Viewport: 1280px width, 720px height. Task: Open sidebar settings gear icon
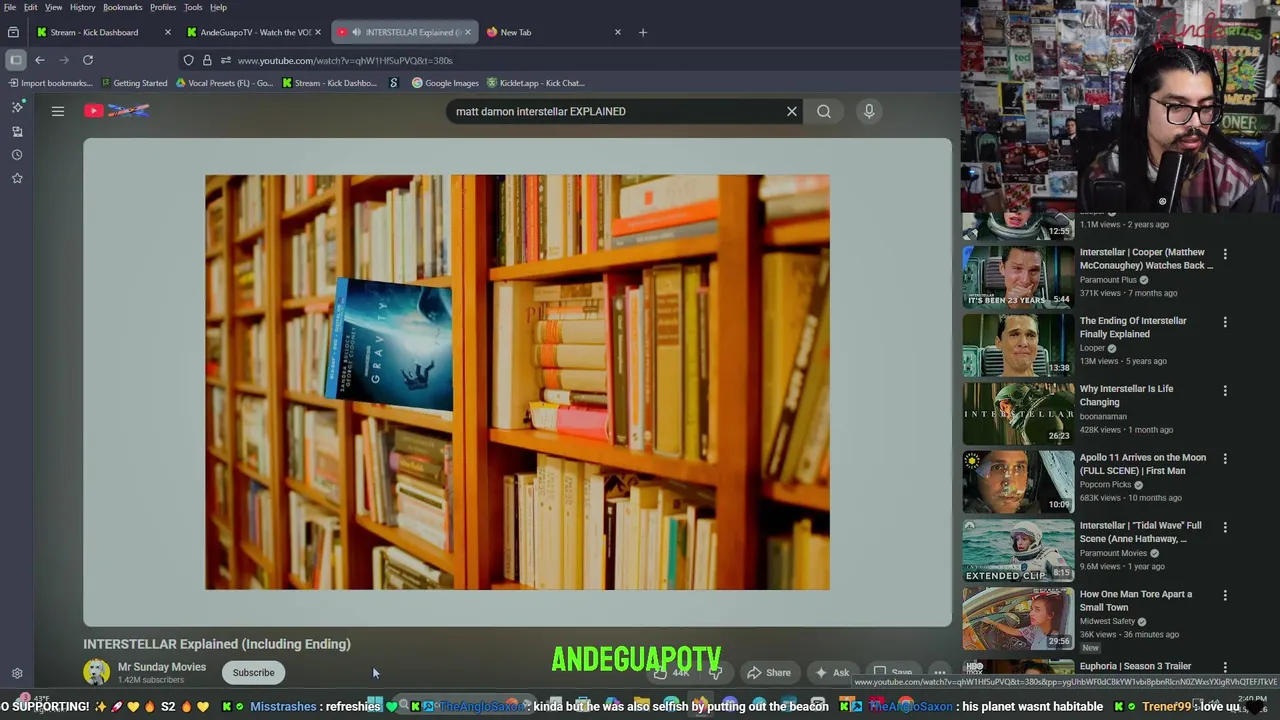tap(17, 673)
